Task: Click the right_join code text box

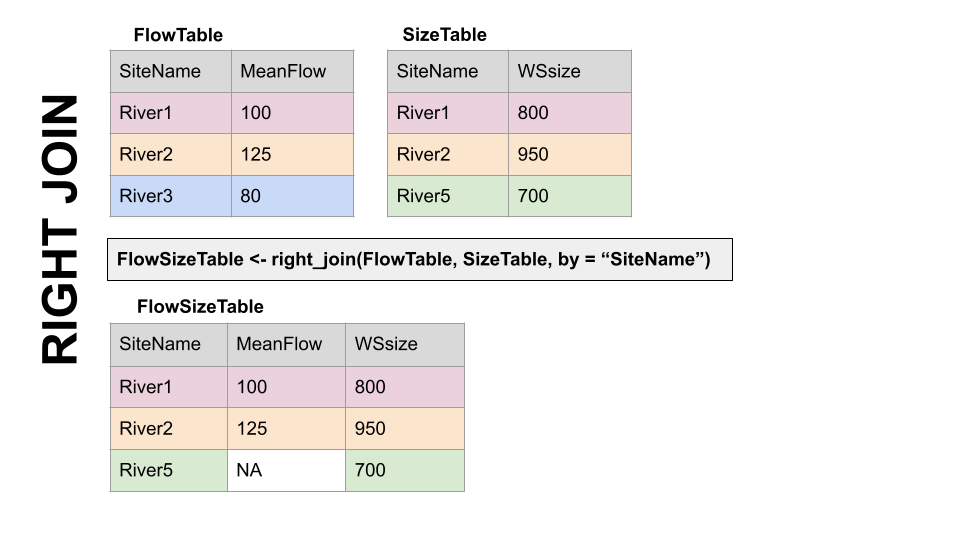Action: [420, 259]
